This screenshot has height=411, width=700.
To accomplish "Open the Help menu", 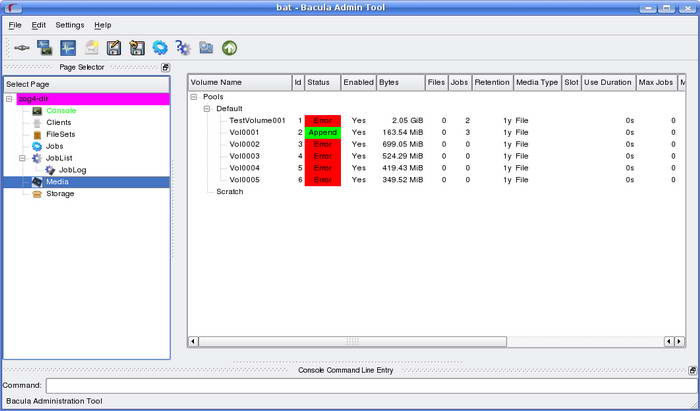I will [x=103, y=25].
